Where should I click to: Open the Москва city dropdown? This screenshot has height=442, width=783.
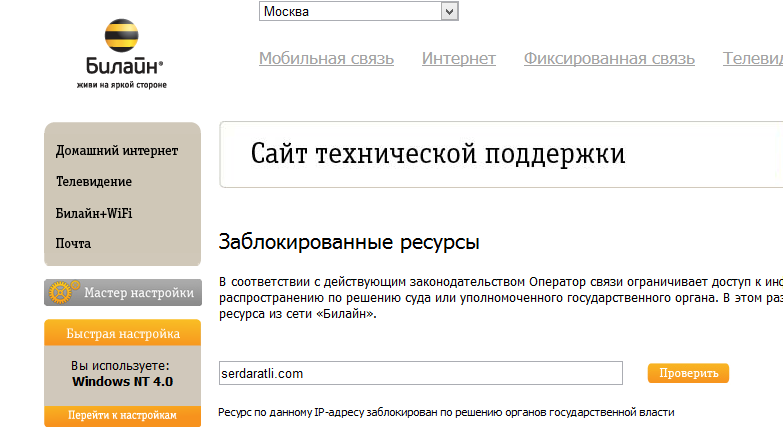coord(359,11)
